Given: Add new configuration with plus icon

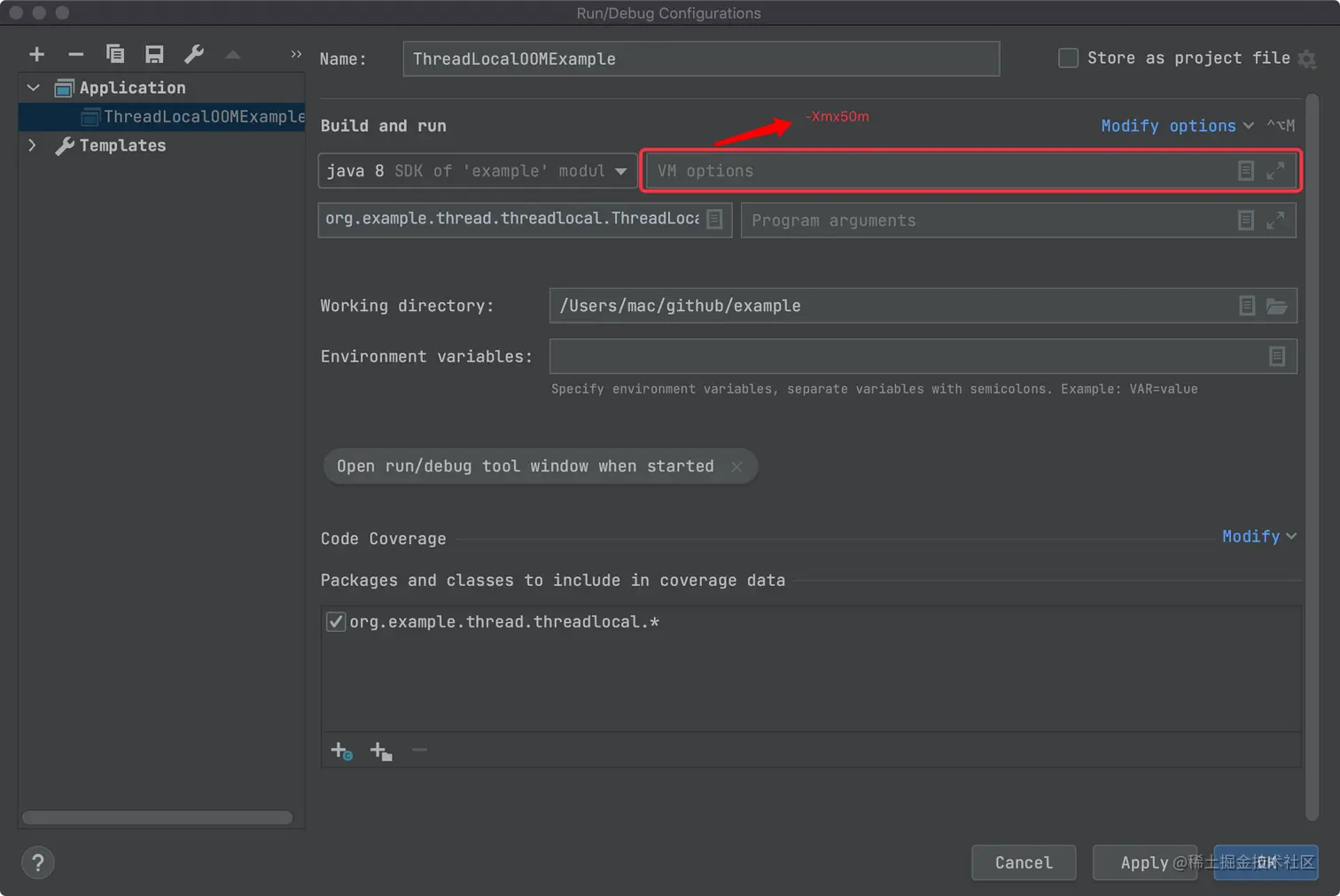Looking at the screenshot, I should (36, 55).
